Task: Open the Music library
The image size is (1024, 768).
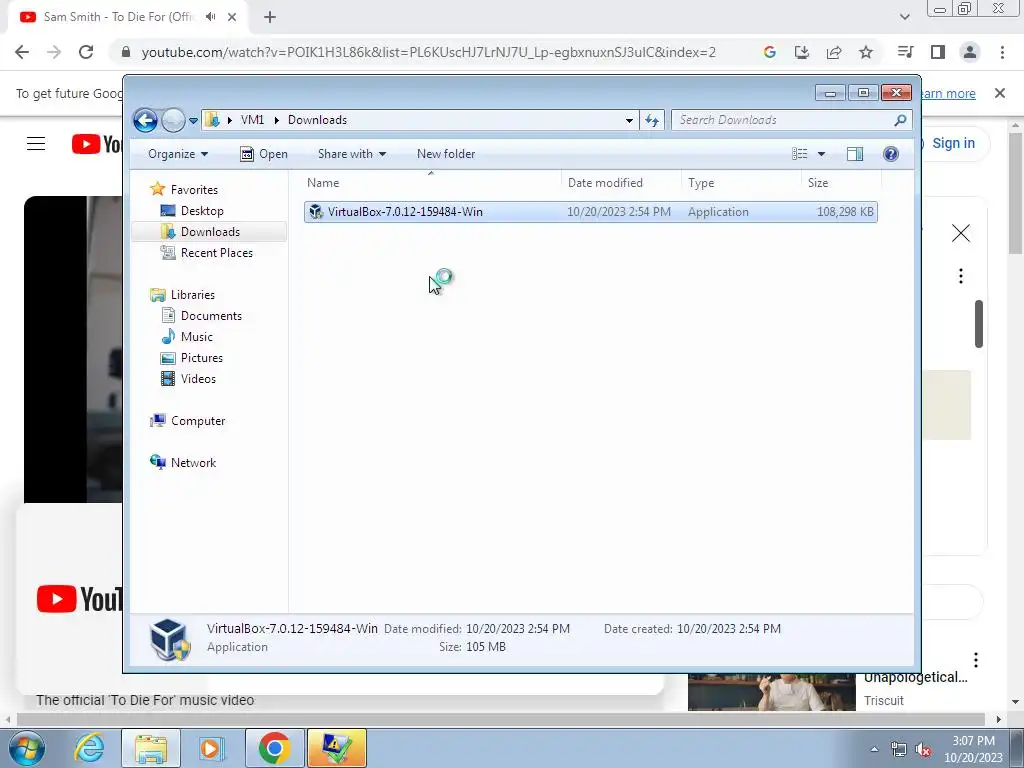Action: (197, 337)
